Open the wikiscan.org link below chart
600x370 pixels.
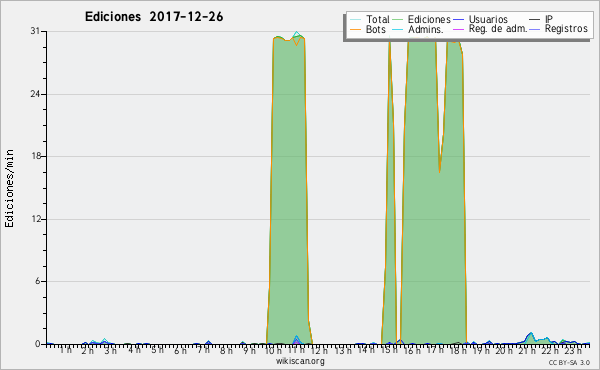pyautogui.click(x=300, y=361)
